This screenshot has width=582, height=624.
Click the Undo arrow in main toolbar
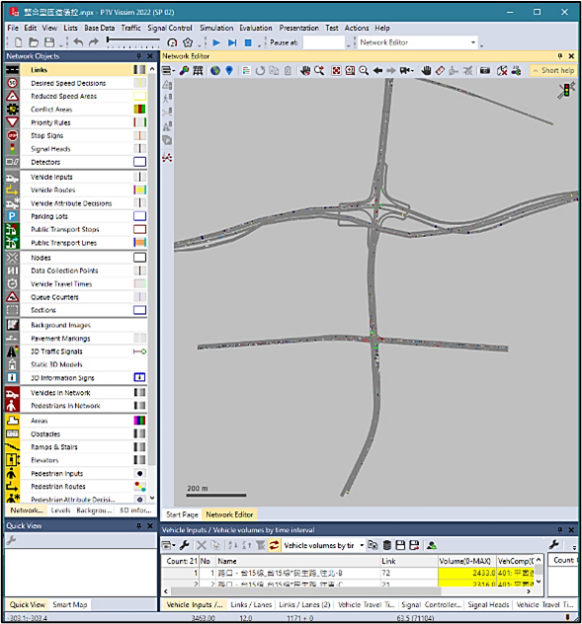point(78,43)
